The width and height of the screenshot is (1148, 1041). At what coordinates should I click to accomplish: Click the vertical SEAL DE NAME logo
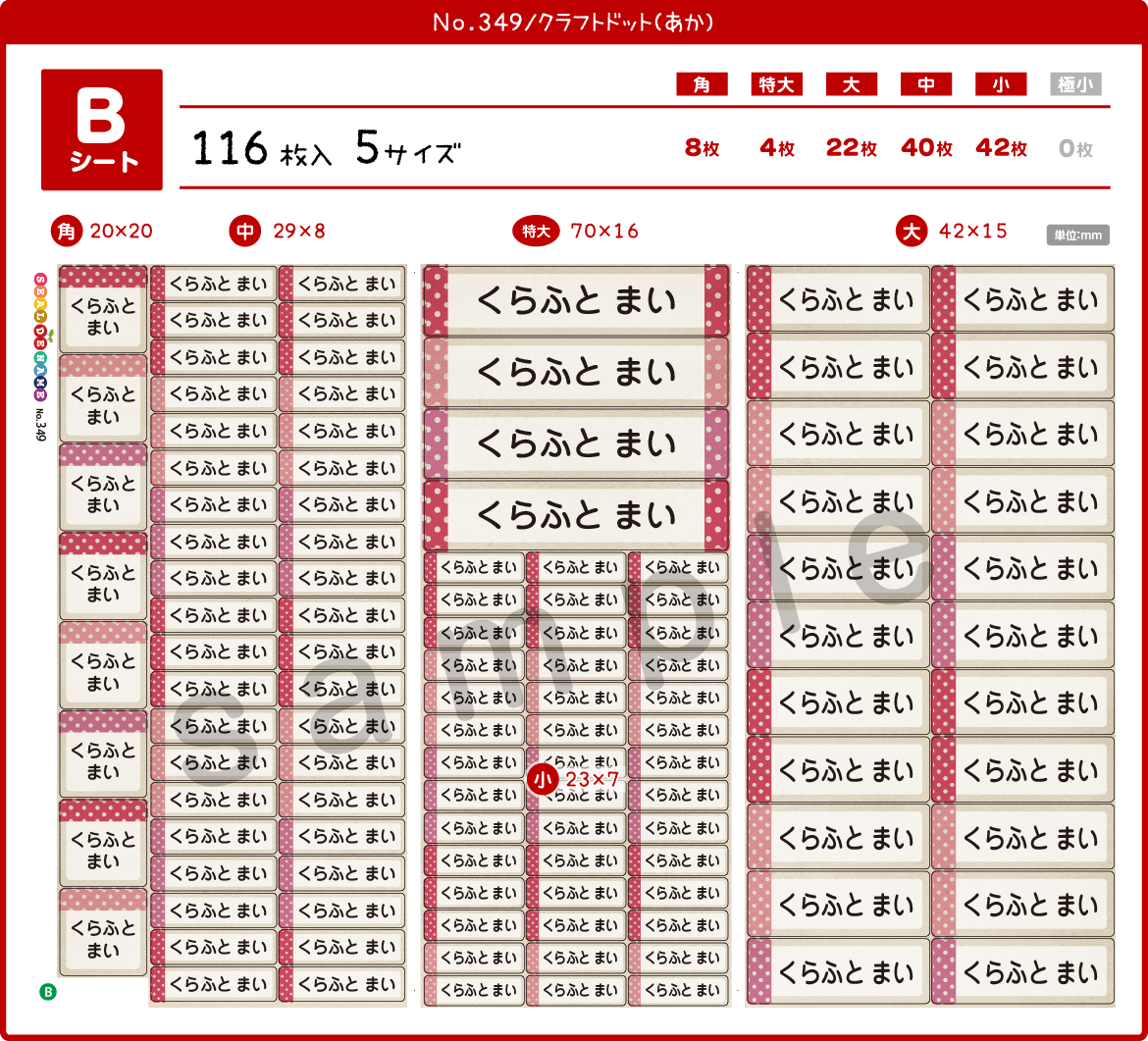coord(40,337)
